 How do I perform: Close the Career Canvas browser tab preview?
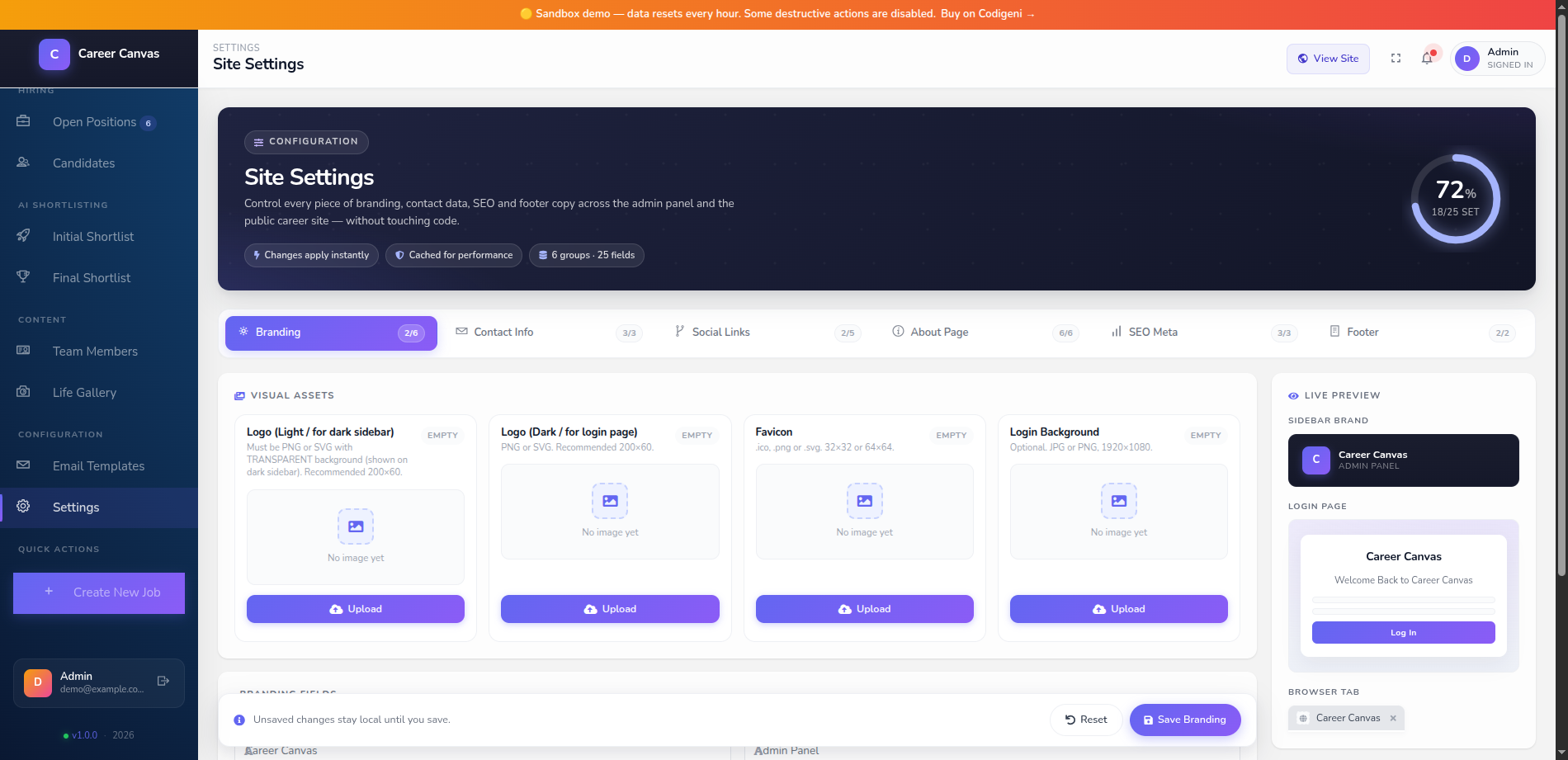point(1393,718)
